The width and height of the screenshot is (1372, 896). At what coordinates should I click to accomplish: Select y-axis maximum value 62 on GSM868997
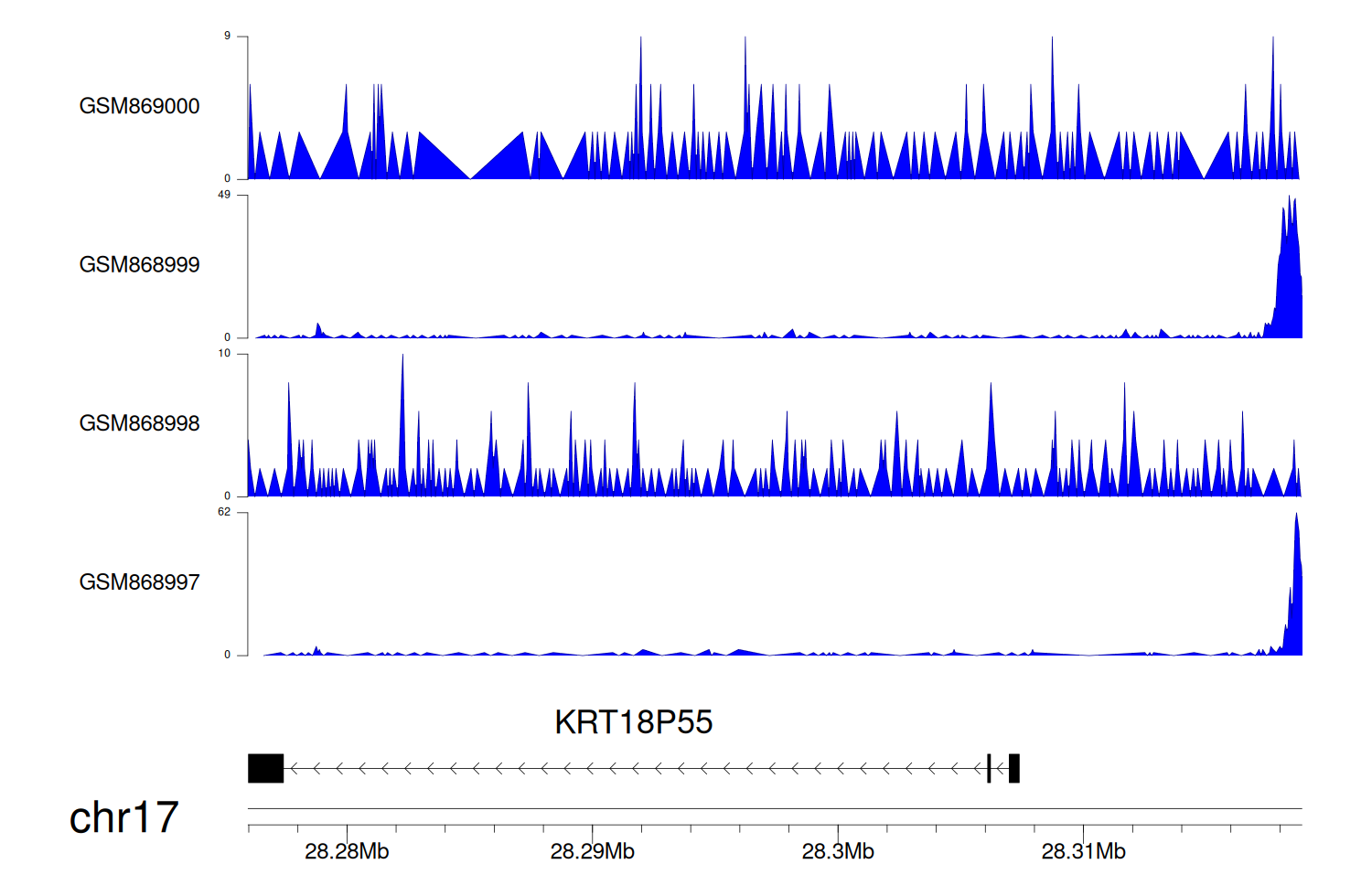point(225,513)
